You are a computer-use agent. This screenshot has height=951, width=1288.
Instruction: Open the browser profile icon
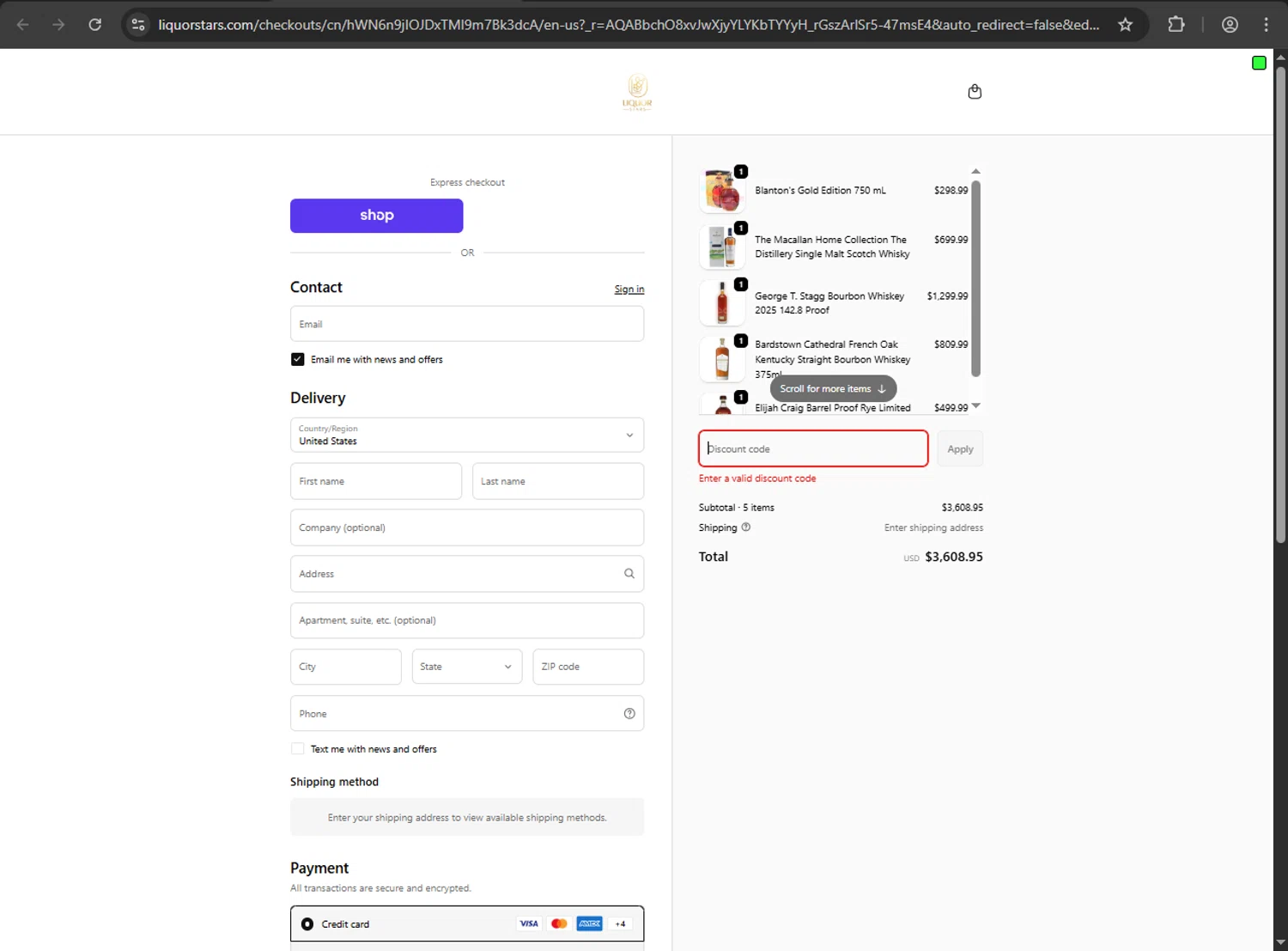(1230, 25)
